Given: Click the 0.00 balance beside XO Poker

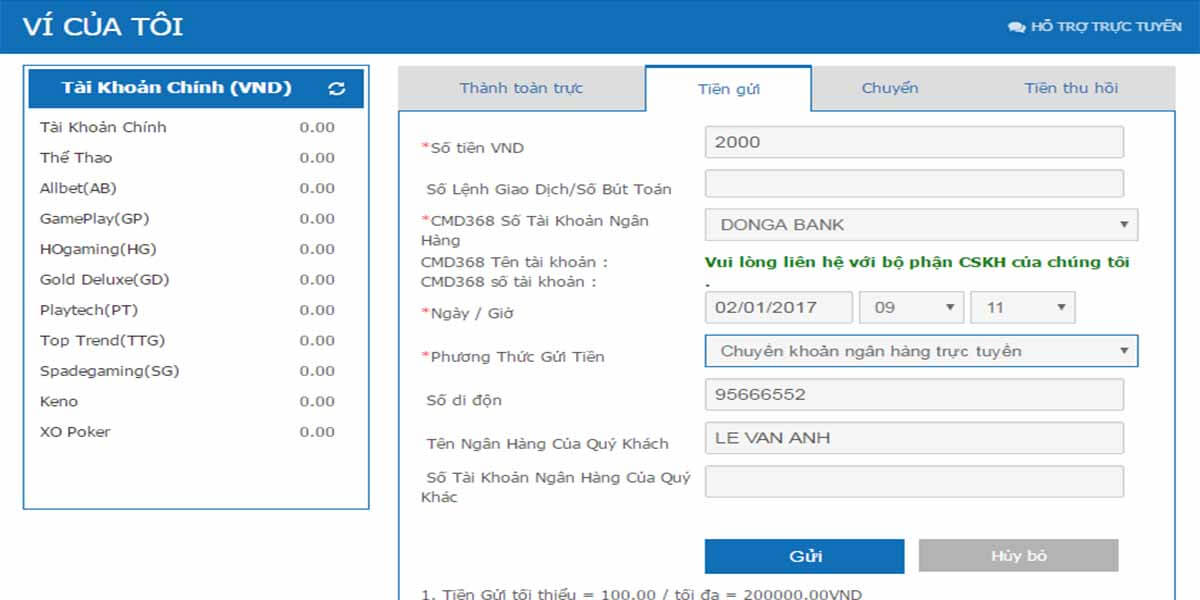Looking at the screenshot, I should 317,432.
